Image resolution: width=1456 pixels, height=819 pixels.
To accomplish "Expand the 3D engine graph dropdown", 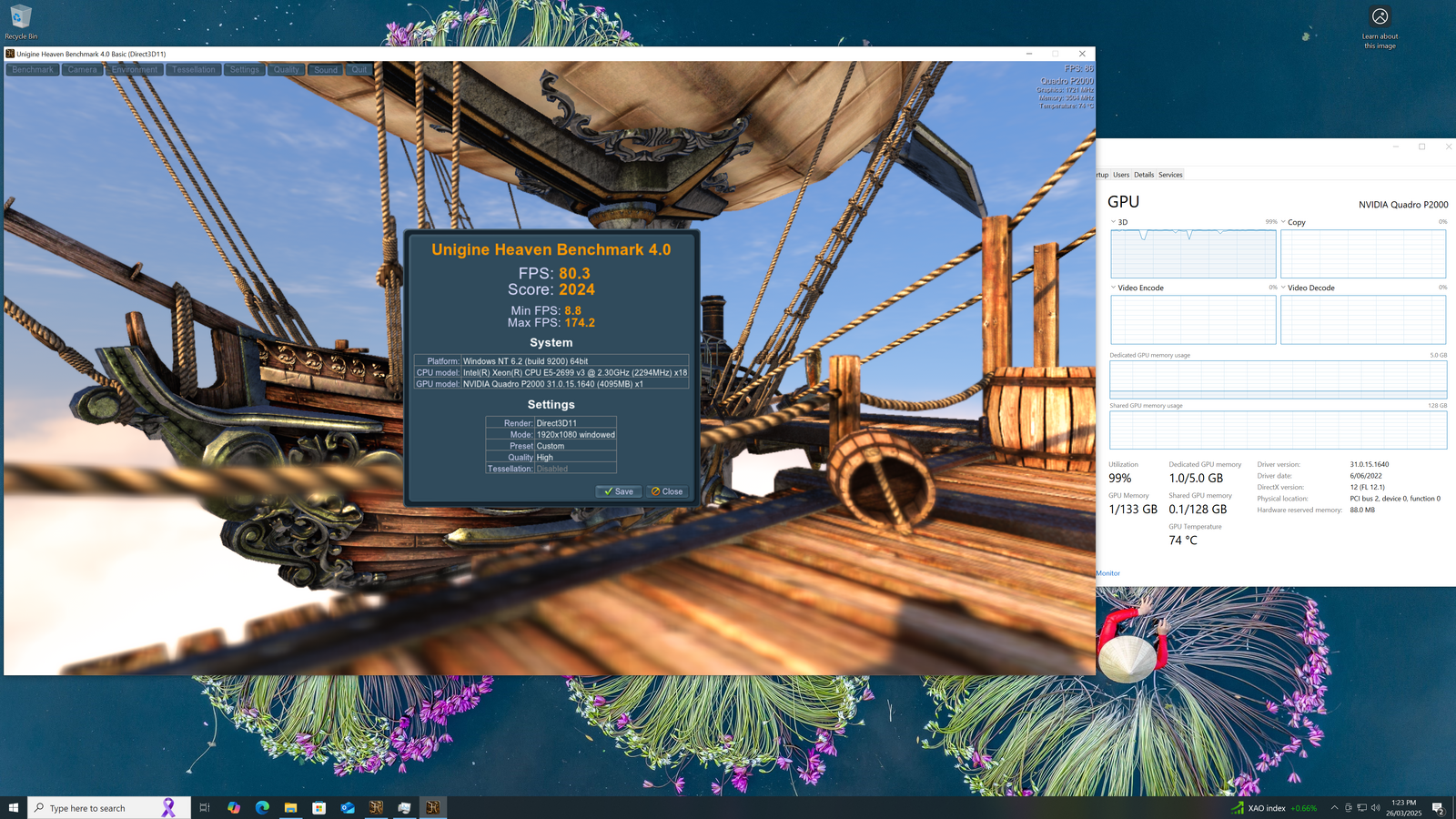I will coord(1113,222).
